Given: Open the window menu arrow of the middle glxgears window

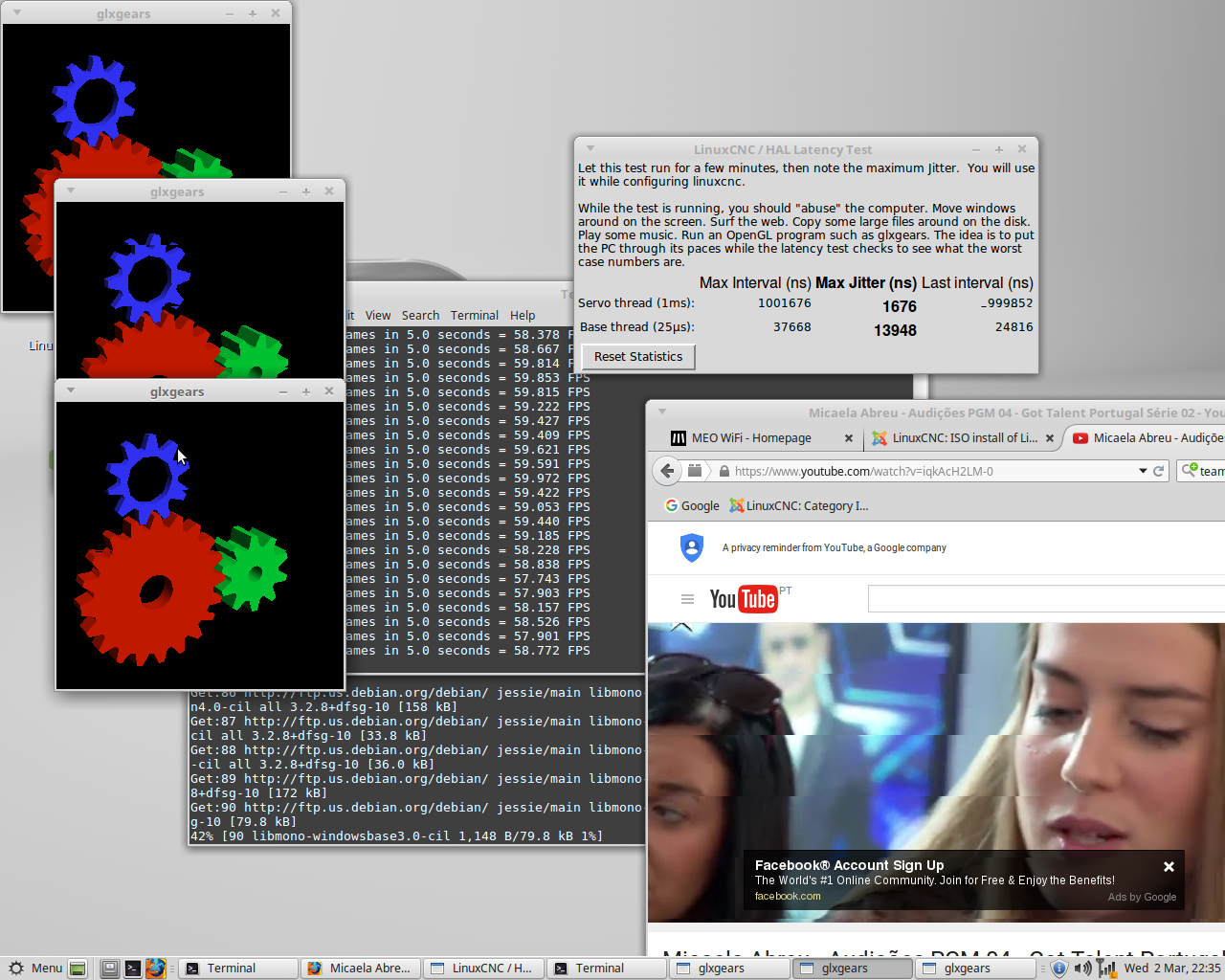Looking at the screenshot, I should [x=71, y=190].
